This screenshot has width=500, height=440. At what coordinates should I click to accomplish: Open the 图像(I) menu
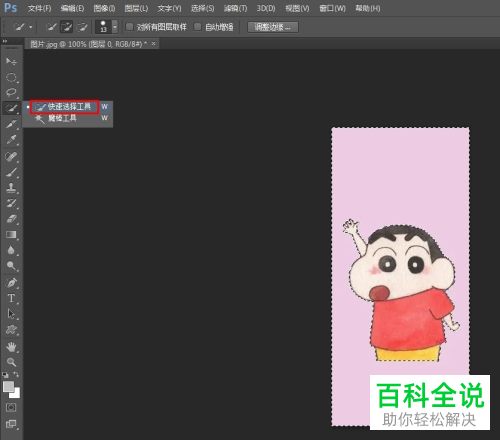point(104,8)
